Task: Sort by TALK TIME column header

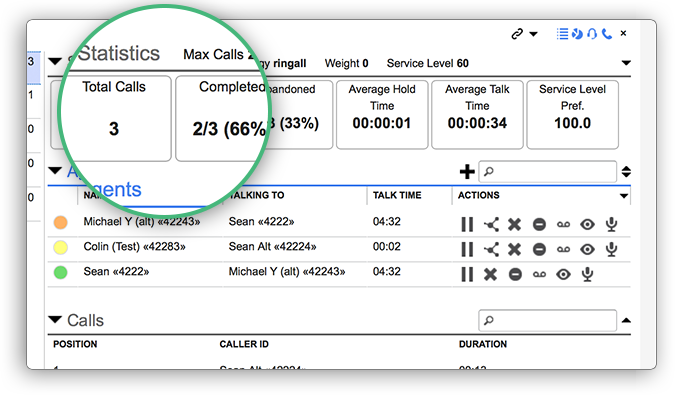Action: click(397, 195)
